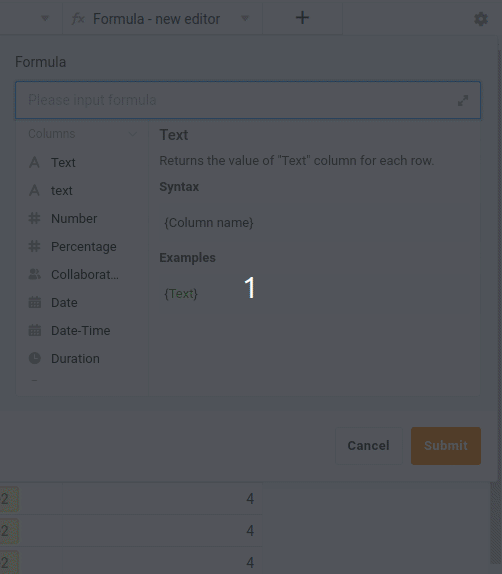This screenshot has width=502, height=574.
Task: Click the clock icon next to Duration
Action: click(35, 358)
